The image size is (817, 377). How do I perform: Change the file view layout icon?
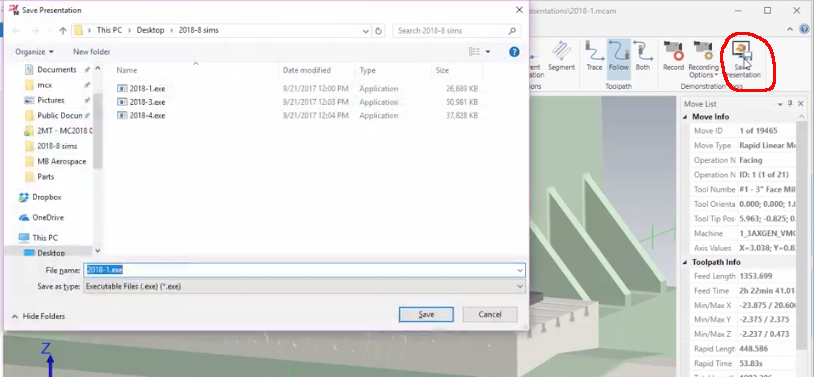point(474,52)
